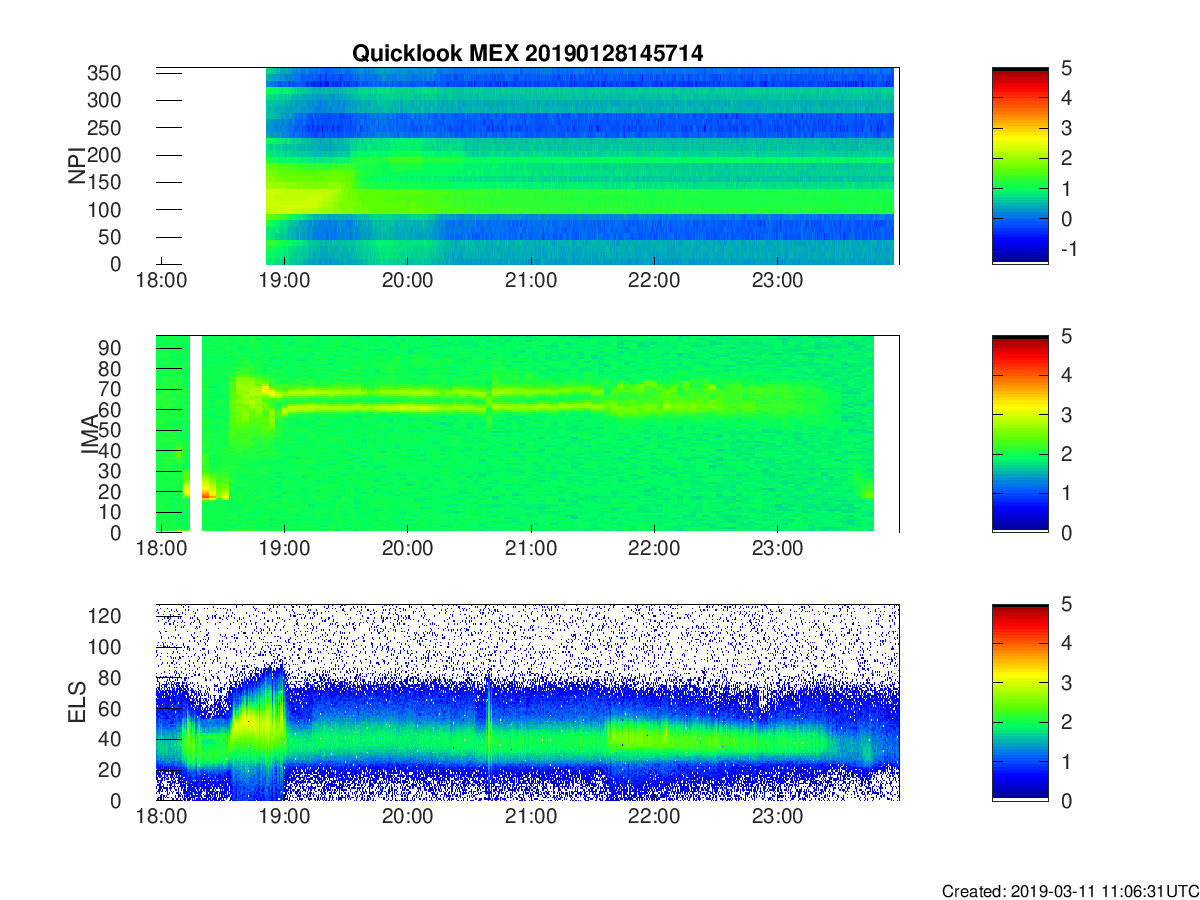
Task: Click the NPI colorbar scale
Action: (1020, 166)
